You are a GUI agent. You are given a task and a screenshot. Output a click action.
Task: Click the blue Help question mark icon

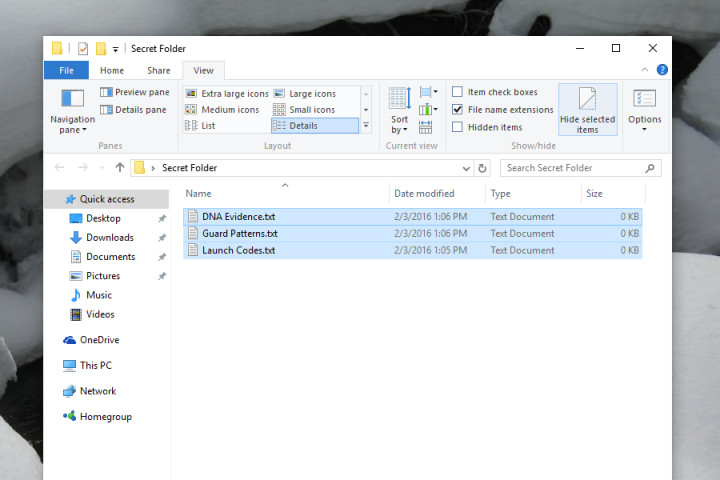click(662, 70)
